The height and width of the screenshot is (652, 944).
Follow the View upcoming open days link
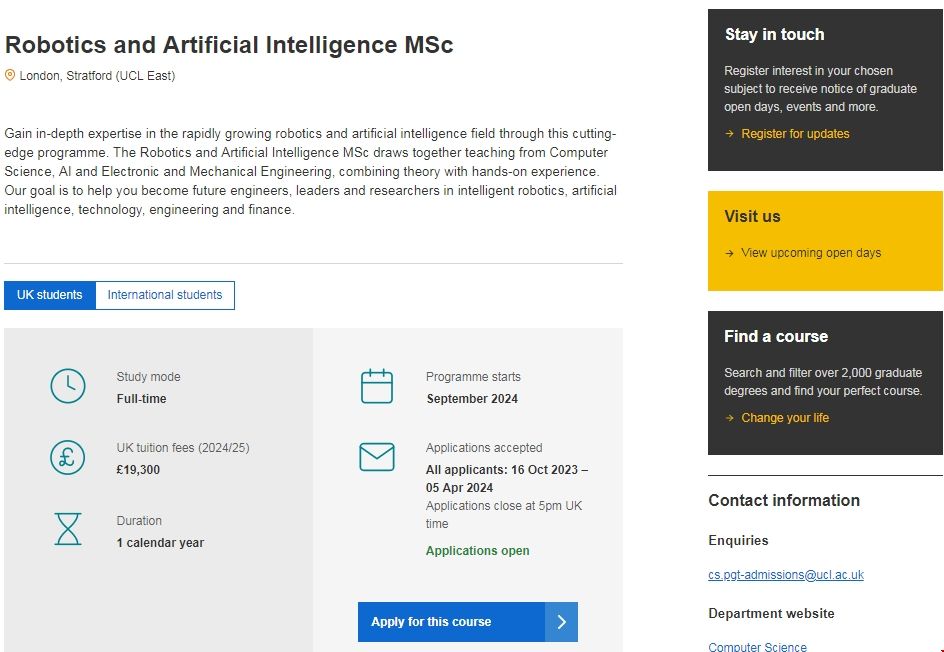pos(811,253)
